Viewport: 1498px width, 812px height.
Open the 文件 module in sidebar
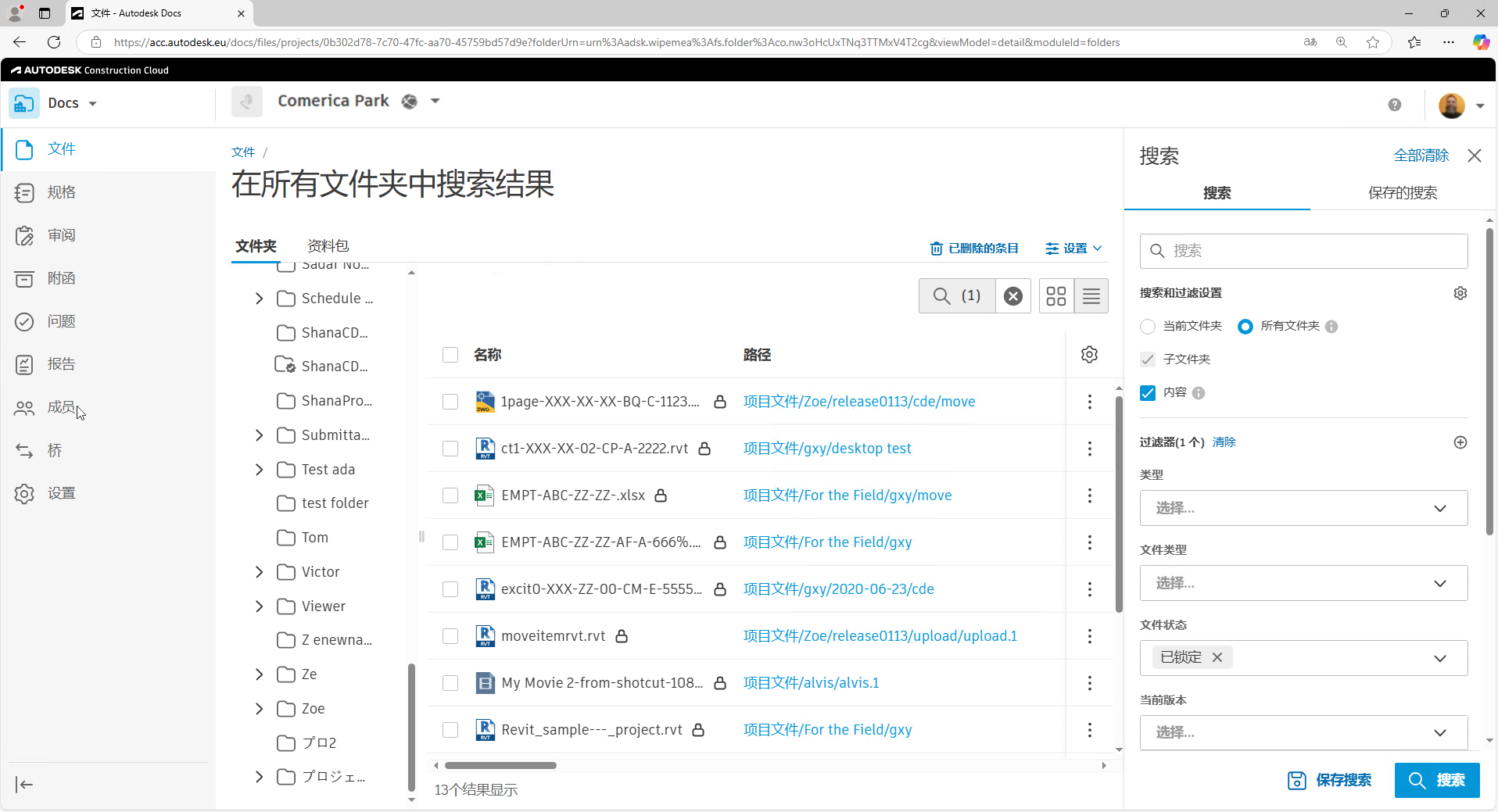point(61,149)
